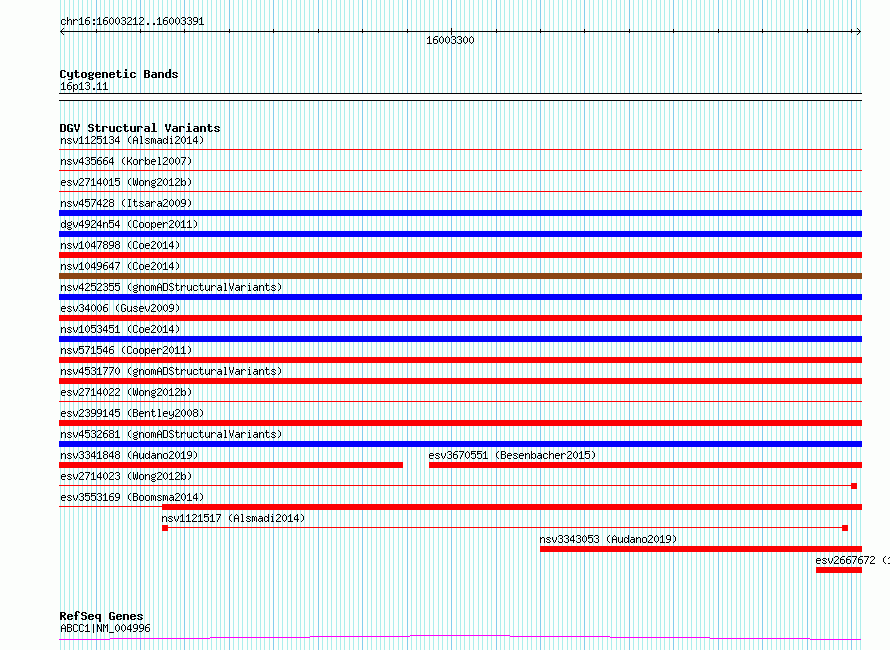This screenshot has width=890, height=650.
Task: Click the blue bar under dgv4924n54
Action: (x=460, y=234)
